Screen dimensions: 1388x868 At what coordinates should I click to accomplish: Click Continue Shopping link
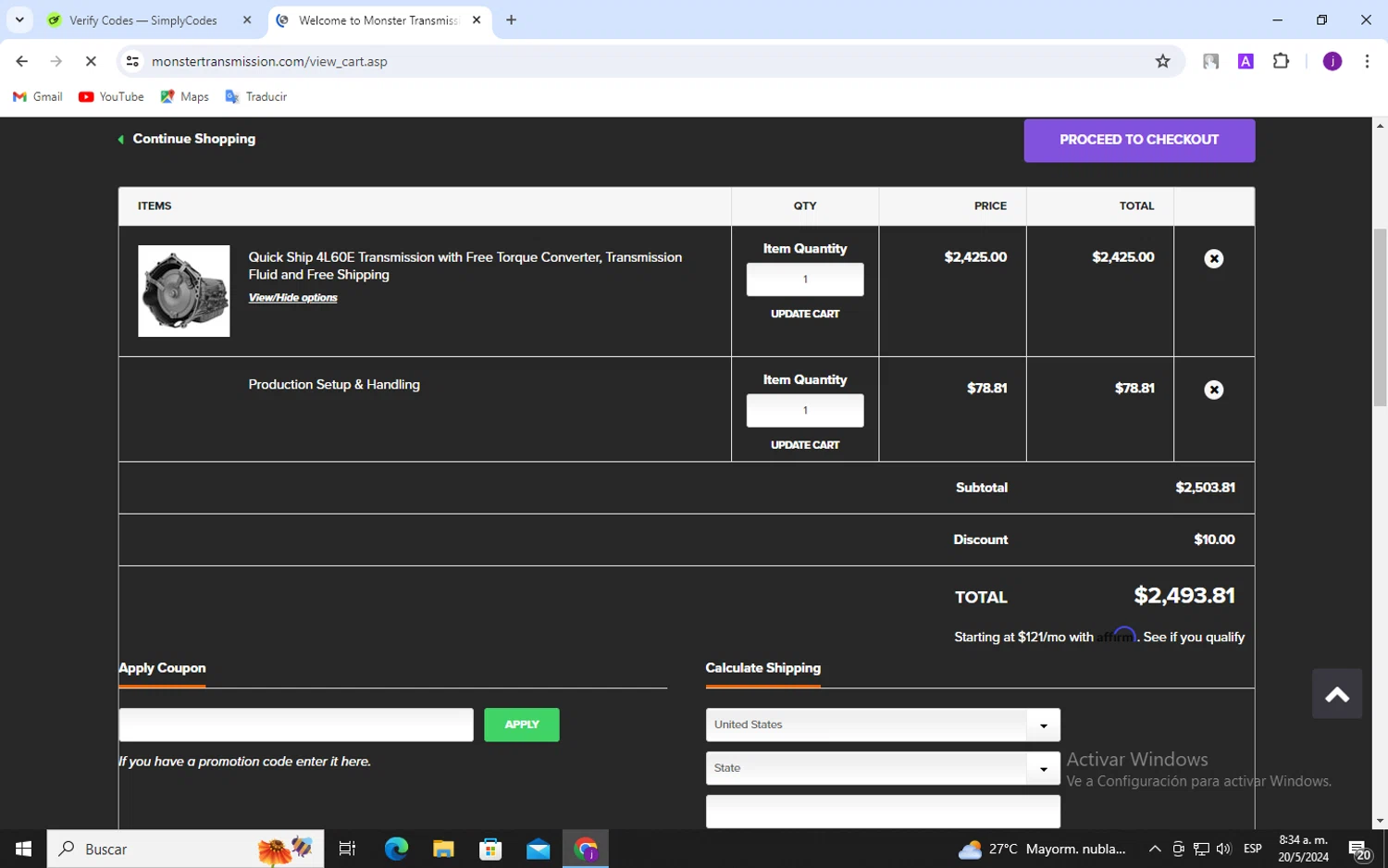(187, 139)
